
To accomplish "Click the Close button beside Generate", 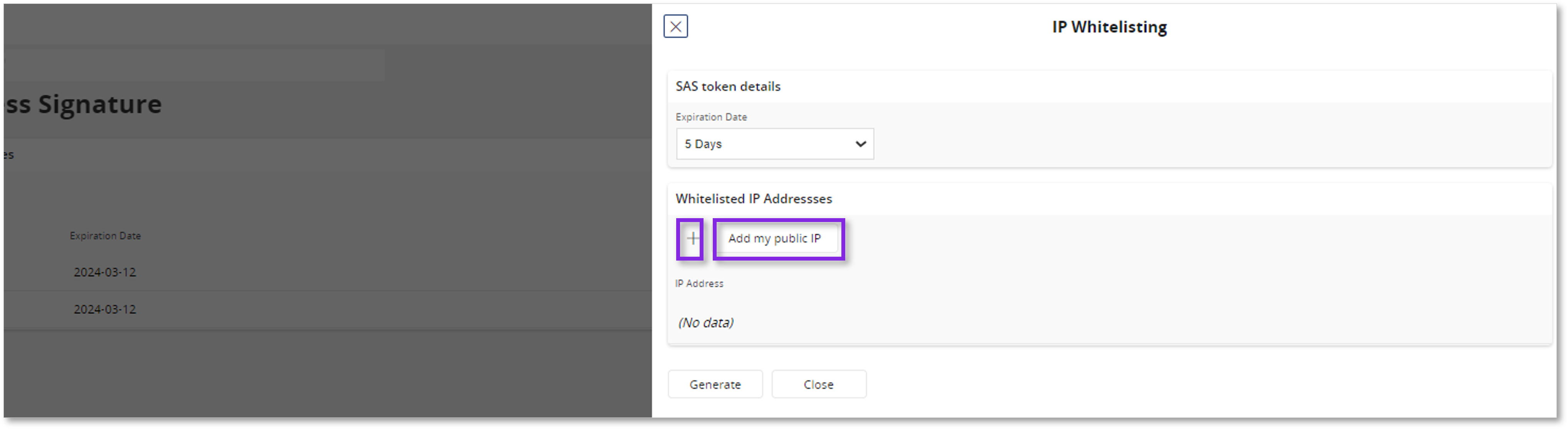I will 819,384.
